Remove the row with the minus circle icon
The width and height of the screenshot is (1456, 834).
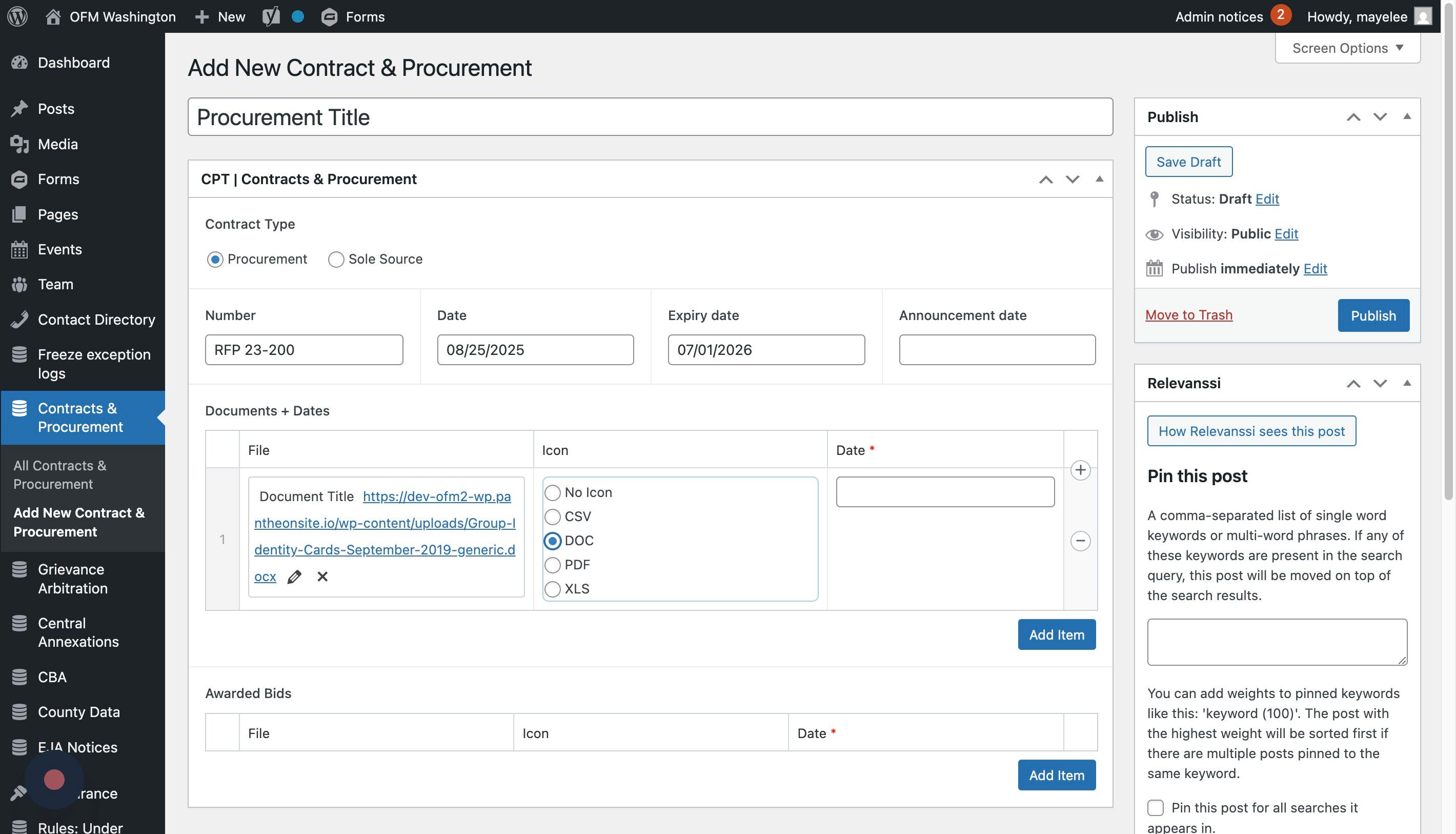pos(1080,541)
